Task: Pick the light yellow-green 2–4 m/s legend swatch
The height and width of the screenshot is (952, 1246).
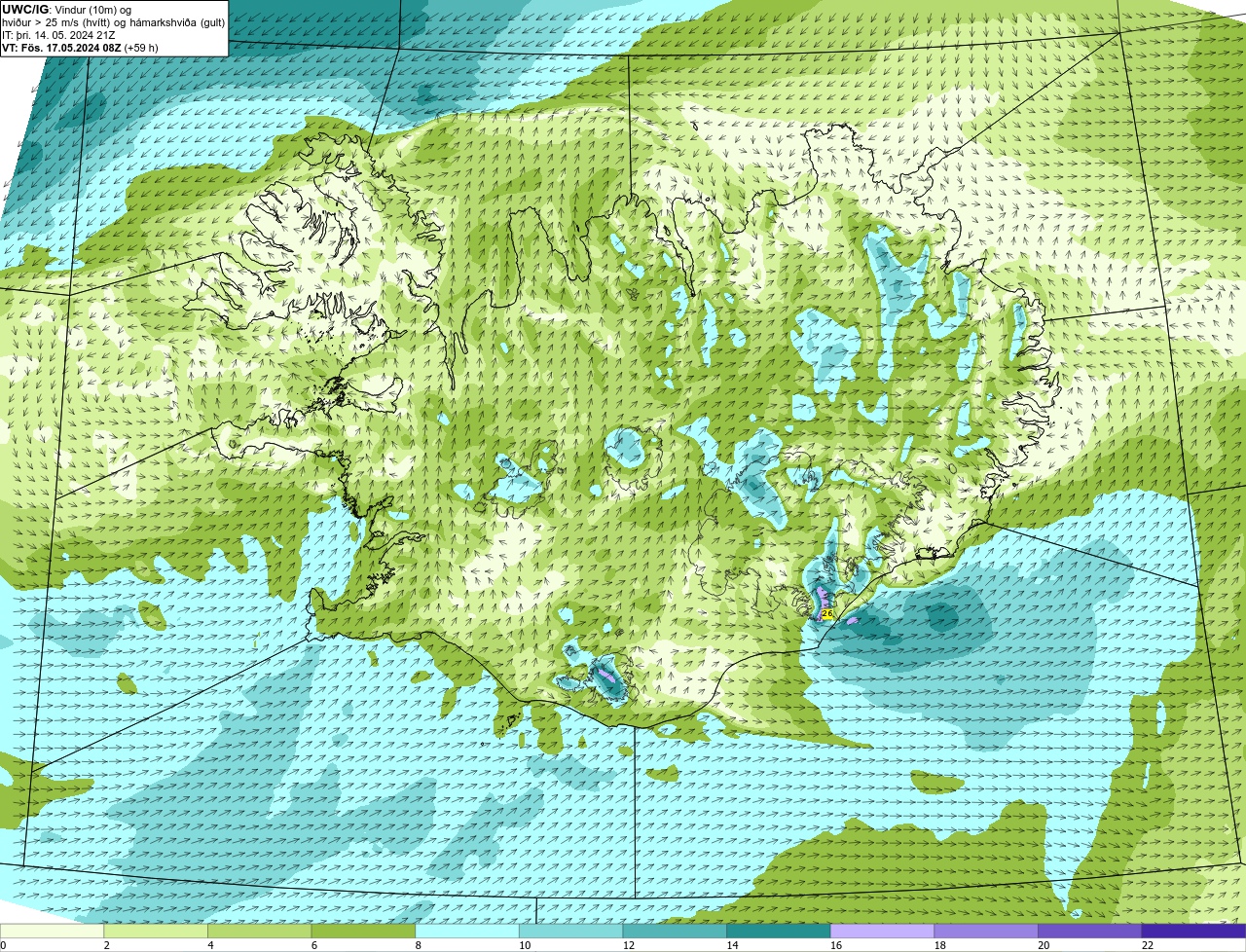Action: click(x=156, y=931)
